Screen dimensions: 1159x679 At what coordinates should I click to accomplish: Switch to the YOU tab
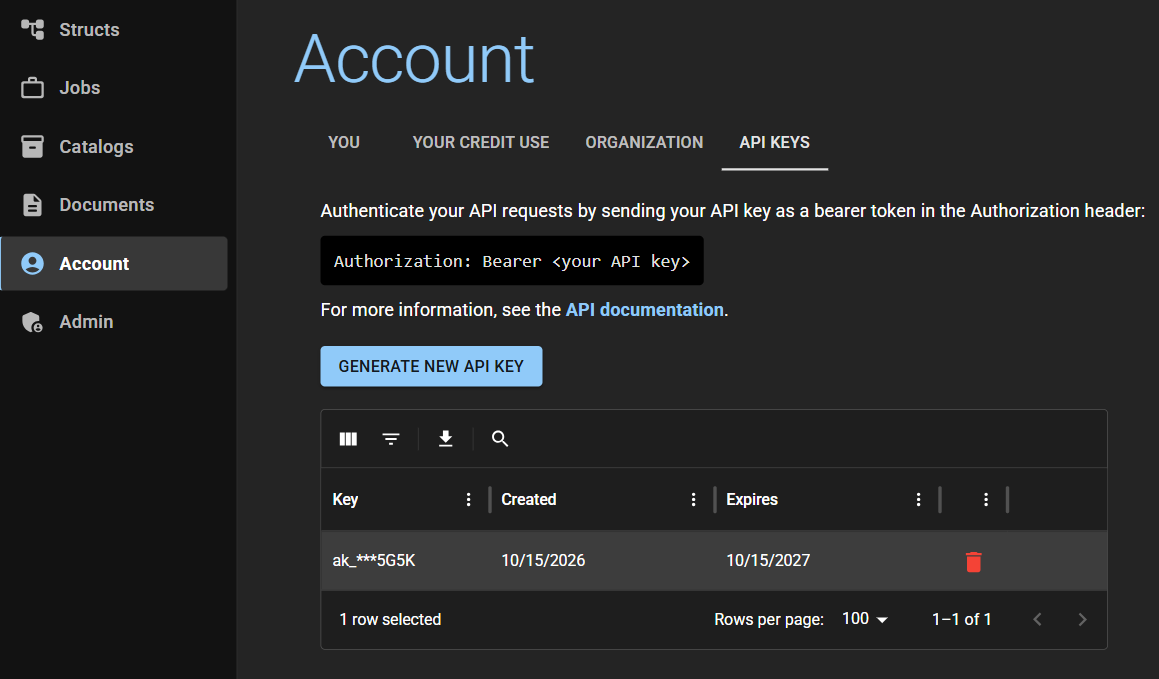click(344, 143)
